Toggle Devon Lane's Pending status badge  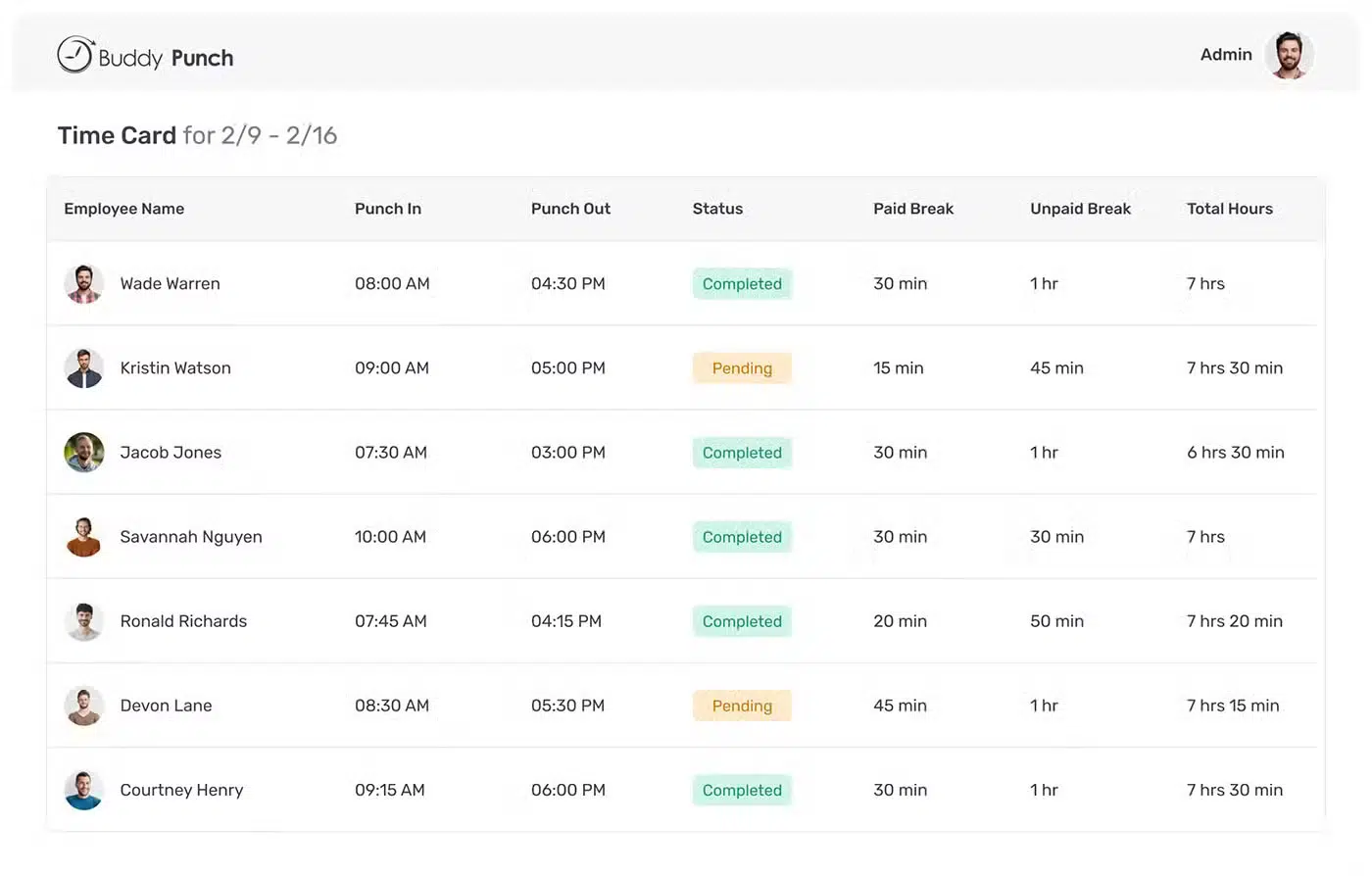pyautogui.click(x=742, y=705)
